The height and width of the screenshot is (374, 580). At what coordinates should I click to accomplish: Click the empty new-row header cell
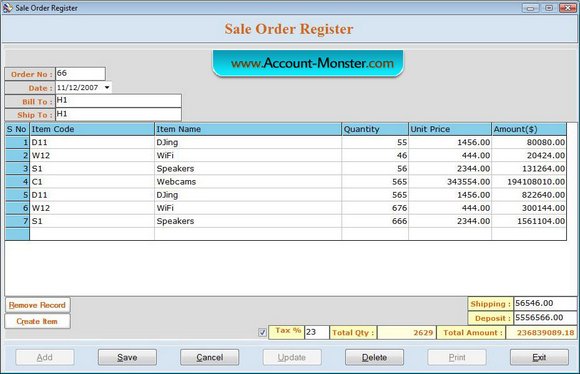tap(17, 234)
